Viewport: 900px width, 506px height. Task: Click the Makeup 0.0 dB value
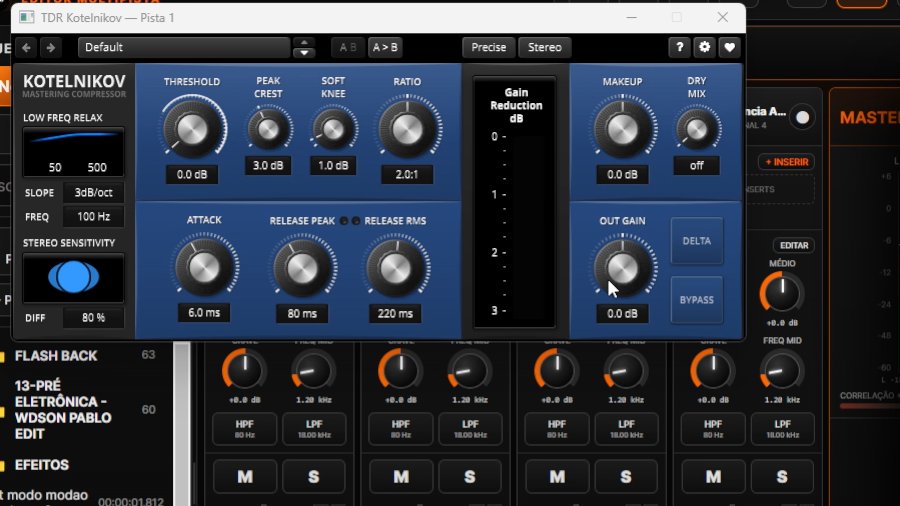(x=622, y=174)
